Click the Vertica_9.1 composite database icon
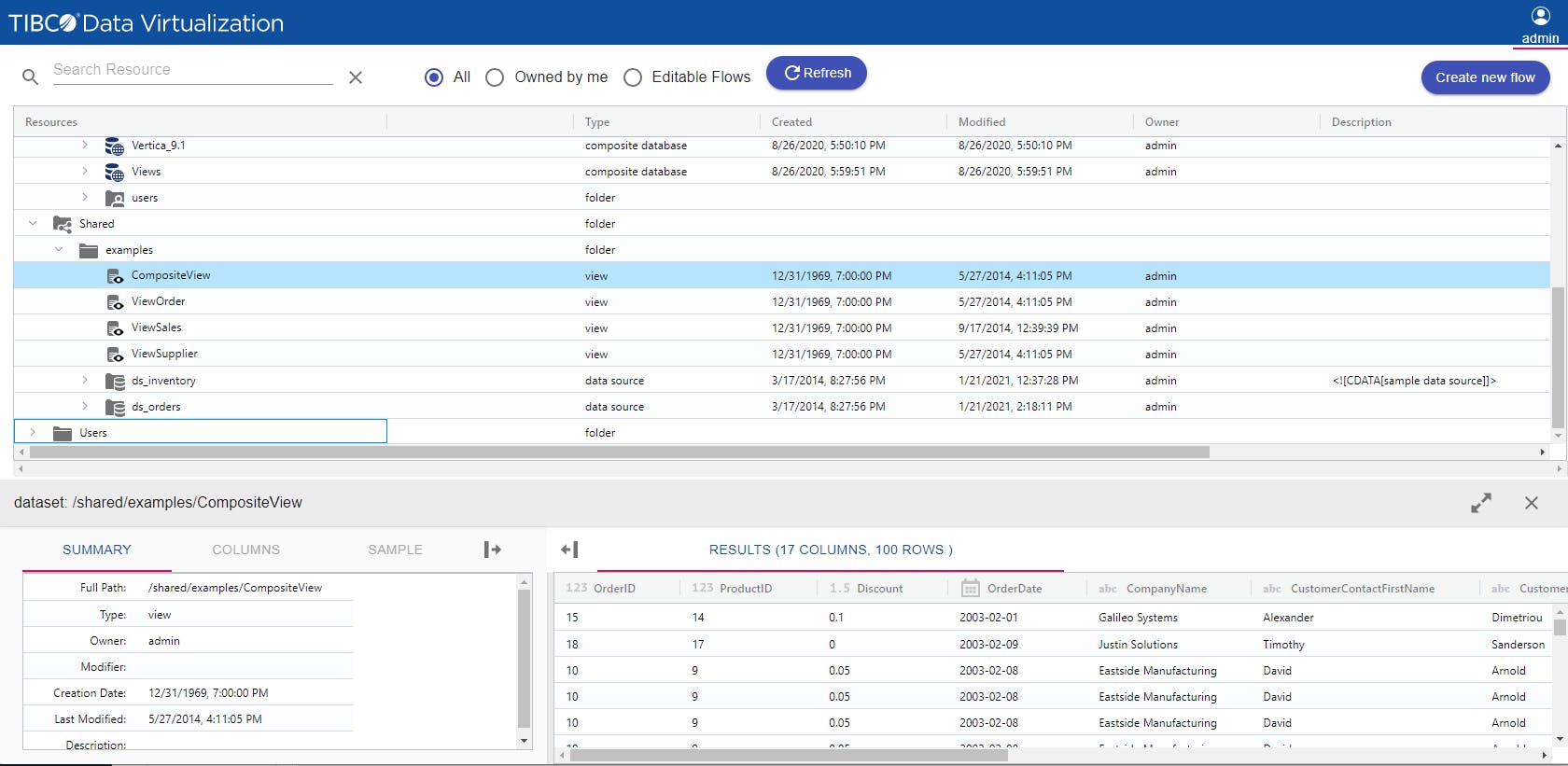1568x766 pixels. click(x=115, y=146)
